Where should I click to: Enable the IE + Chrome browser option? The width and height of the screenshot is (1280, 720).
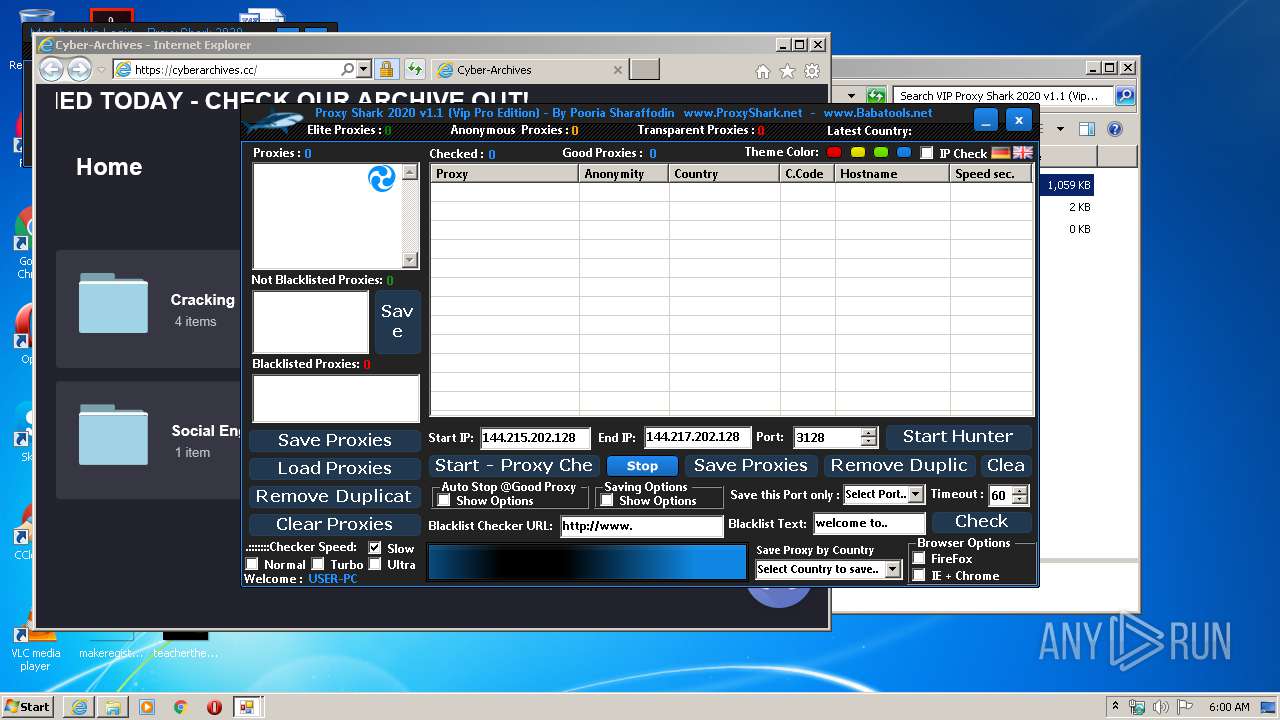tap(919, 575)
